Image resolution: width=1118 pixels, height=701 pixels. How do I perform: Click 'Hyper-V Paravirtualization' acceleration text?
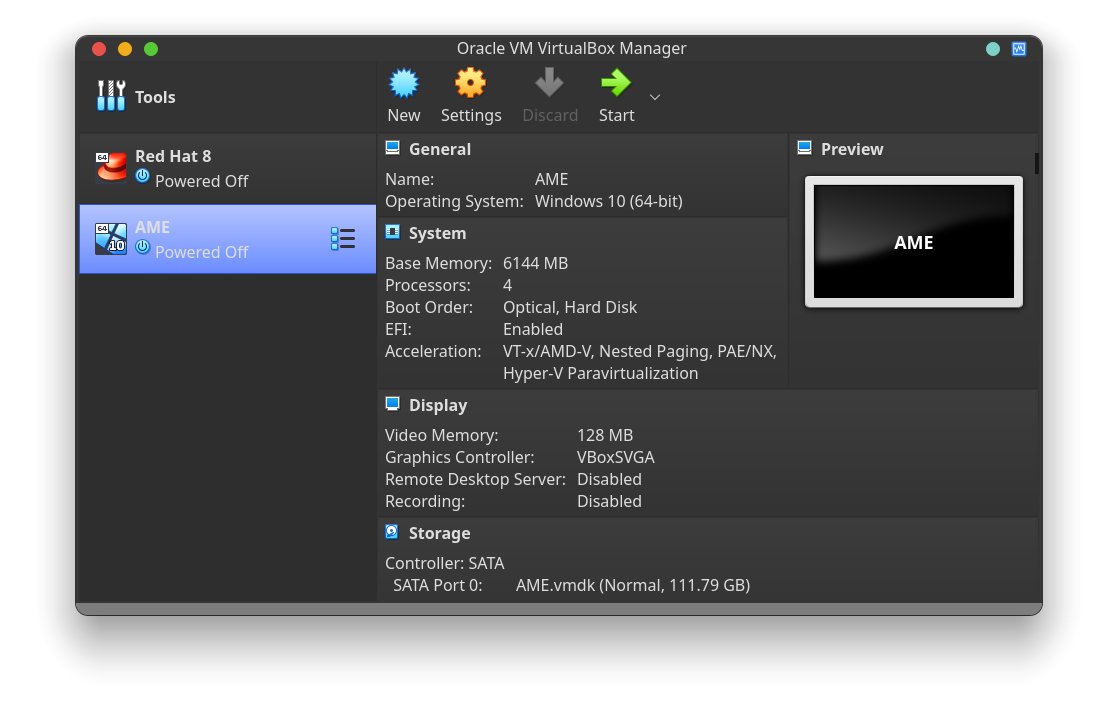(x=600, y=374)
